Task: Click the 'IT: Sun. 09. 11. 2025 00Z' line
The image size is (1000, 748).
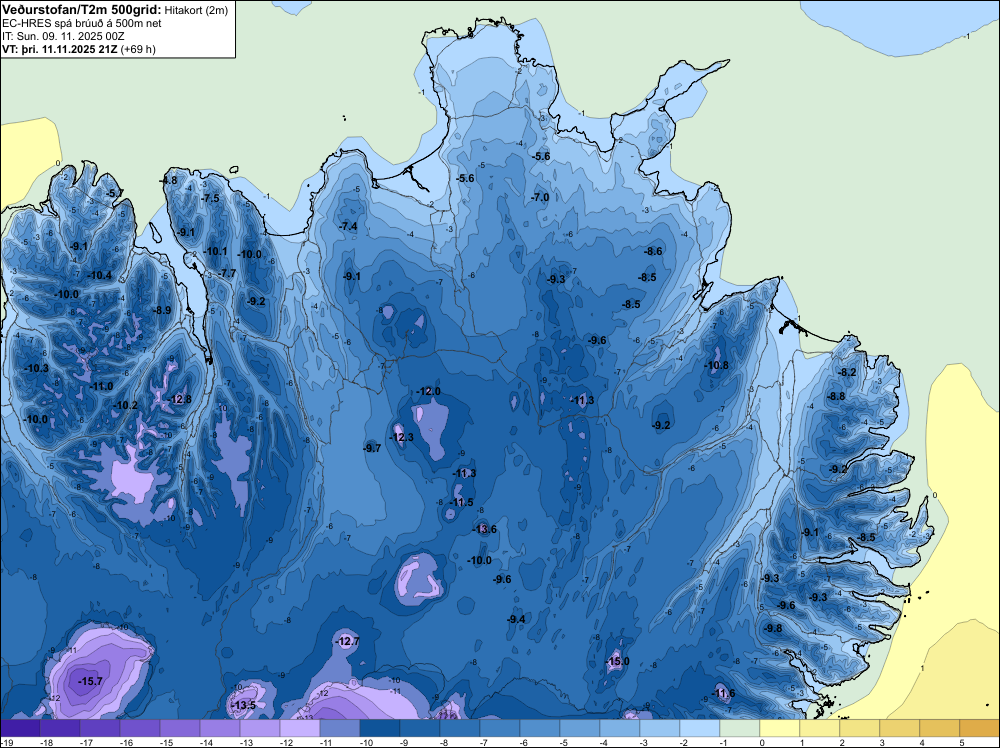Action: 63,36
